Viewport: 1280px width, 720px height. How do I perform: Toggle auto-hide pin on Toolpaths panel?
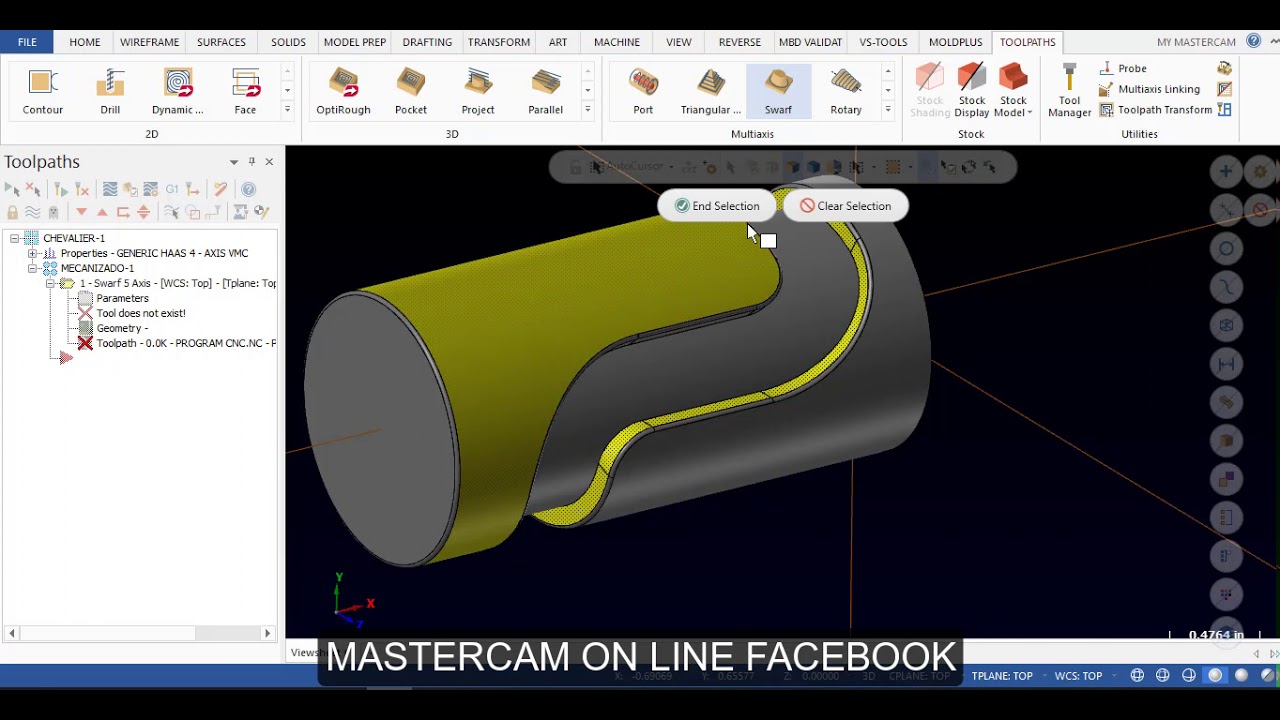pyautogui.click(x=252, y=162)
